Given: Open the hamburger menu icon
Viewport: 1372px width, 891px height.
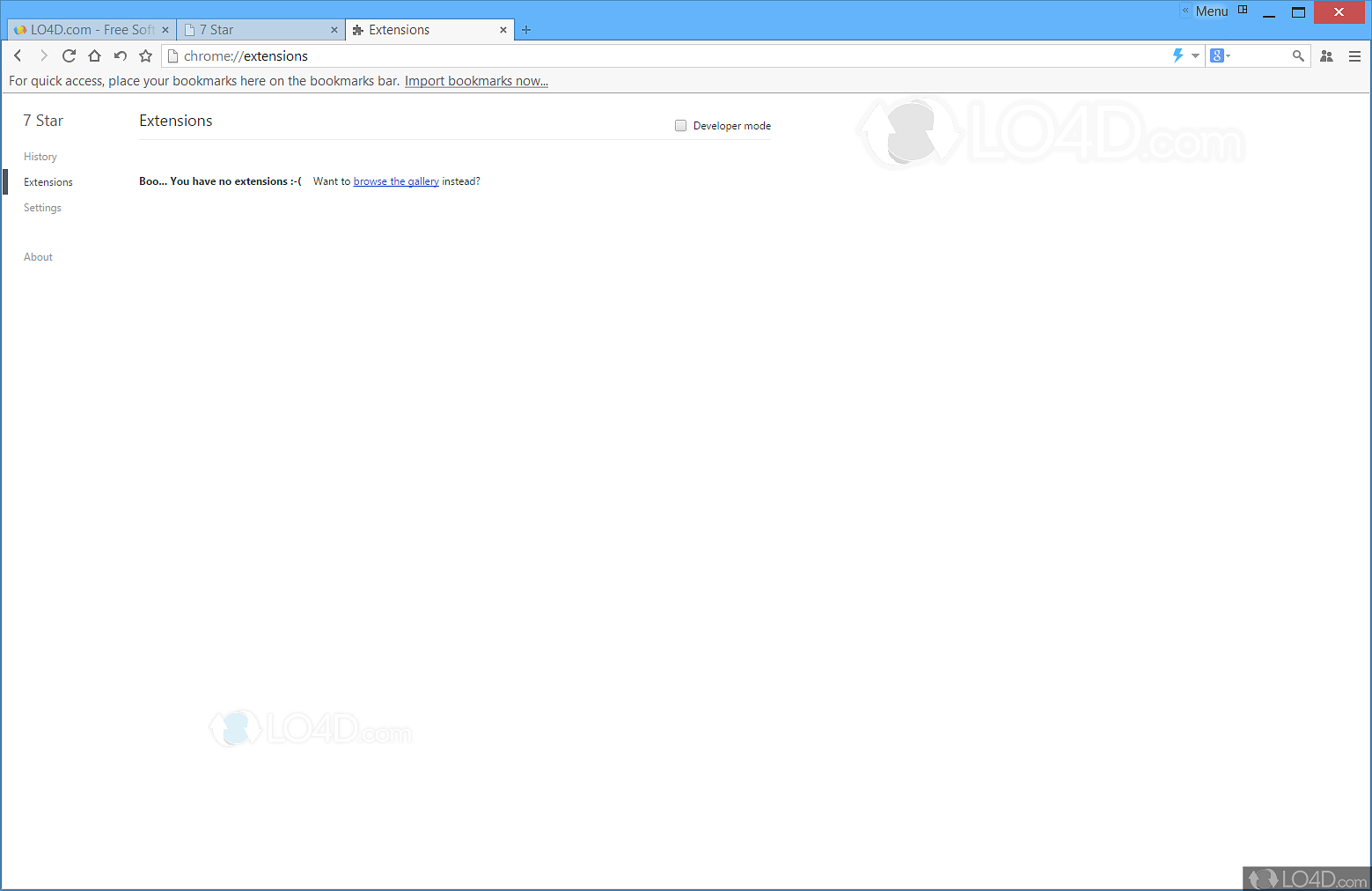Looking at the screenshot, I should (x=1354, y=55).
